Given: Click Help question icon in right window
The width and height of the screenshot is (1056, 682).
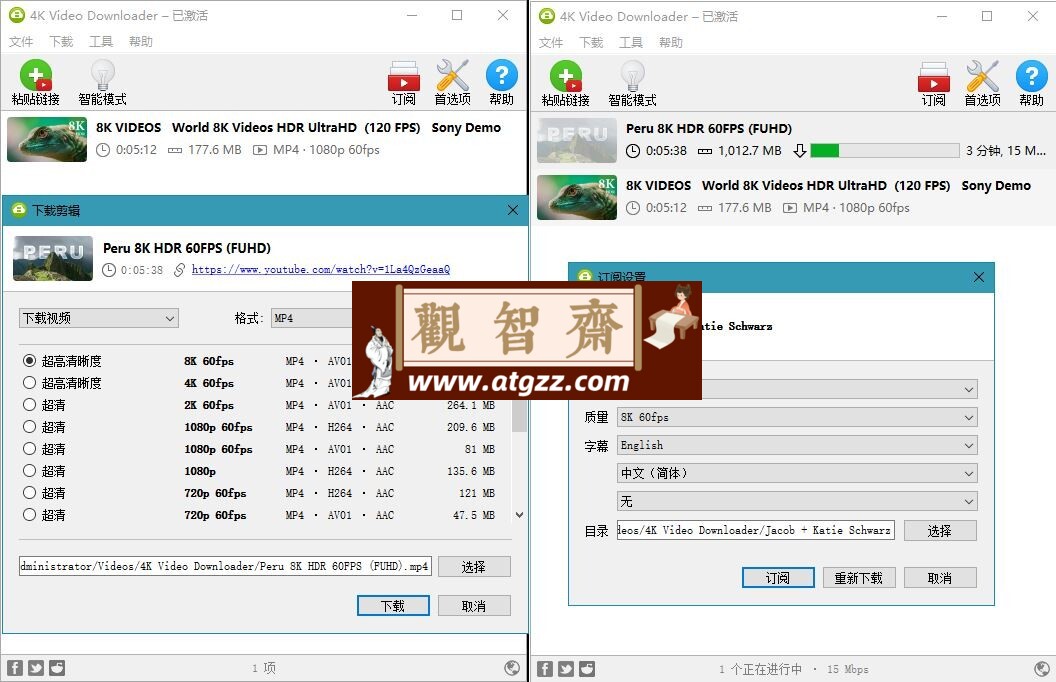Looking at the screenshot, I should pyautogui.click(x=1031, y=76).
